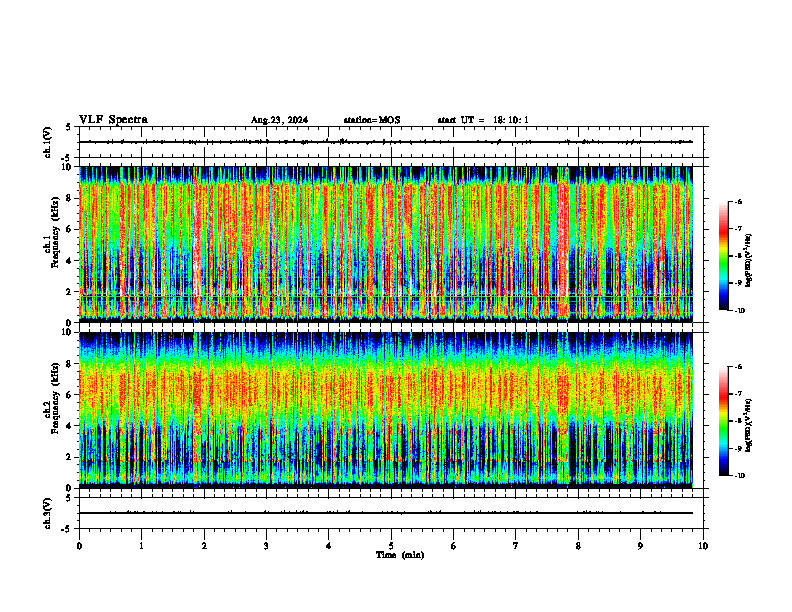The width and height of the screenshot is (792, 612).
Task: Click the "4" tick on the time axis
Action: [x=329, y=546]
